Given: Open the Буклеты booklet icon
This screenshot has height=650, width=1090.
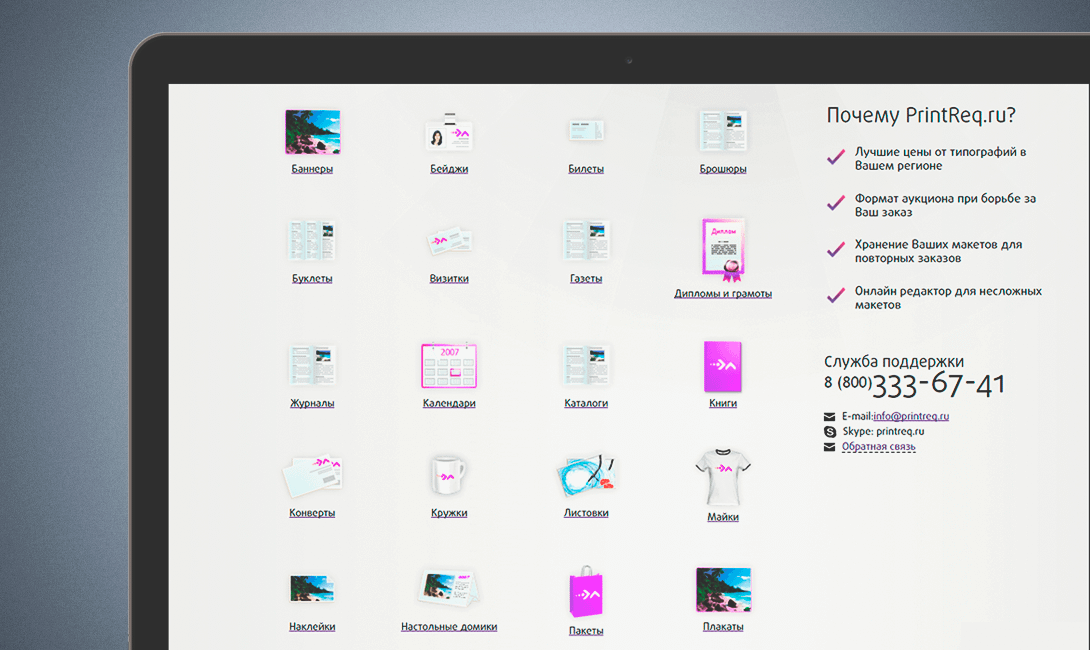Looking at the screenshot, I should point(312,241).
